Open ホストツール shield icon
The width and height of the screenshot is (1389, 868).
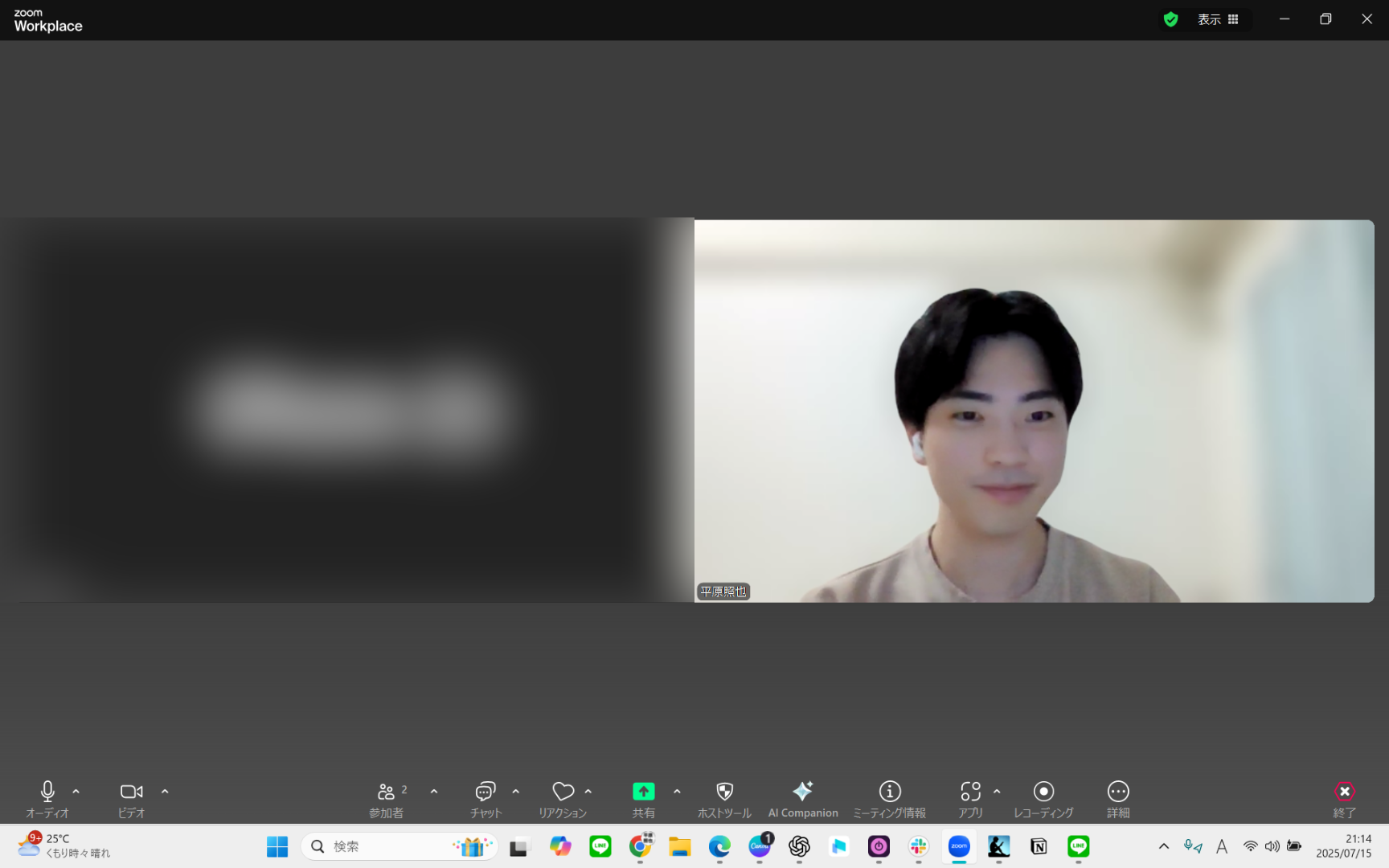pos(724,799)
